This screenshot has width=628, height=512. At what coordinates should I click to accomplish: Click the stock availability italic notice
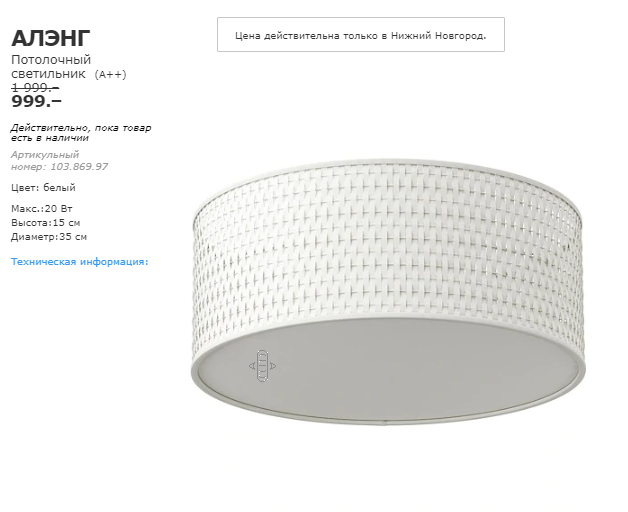[x=81, y=133]
